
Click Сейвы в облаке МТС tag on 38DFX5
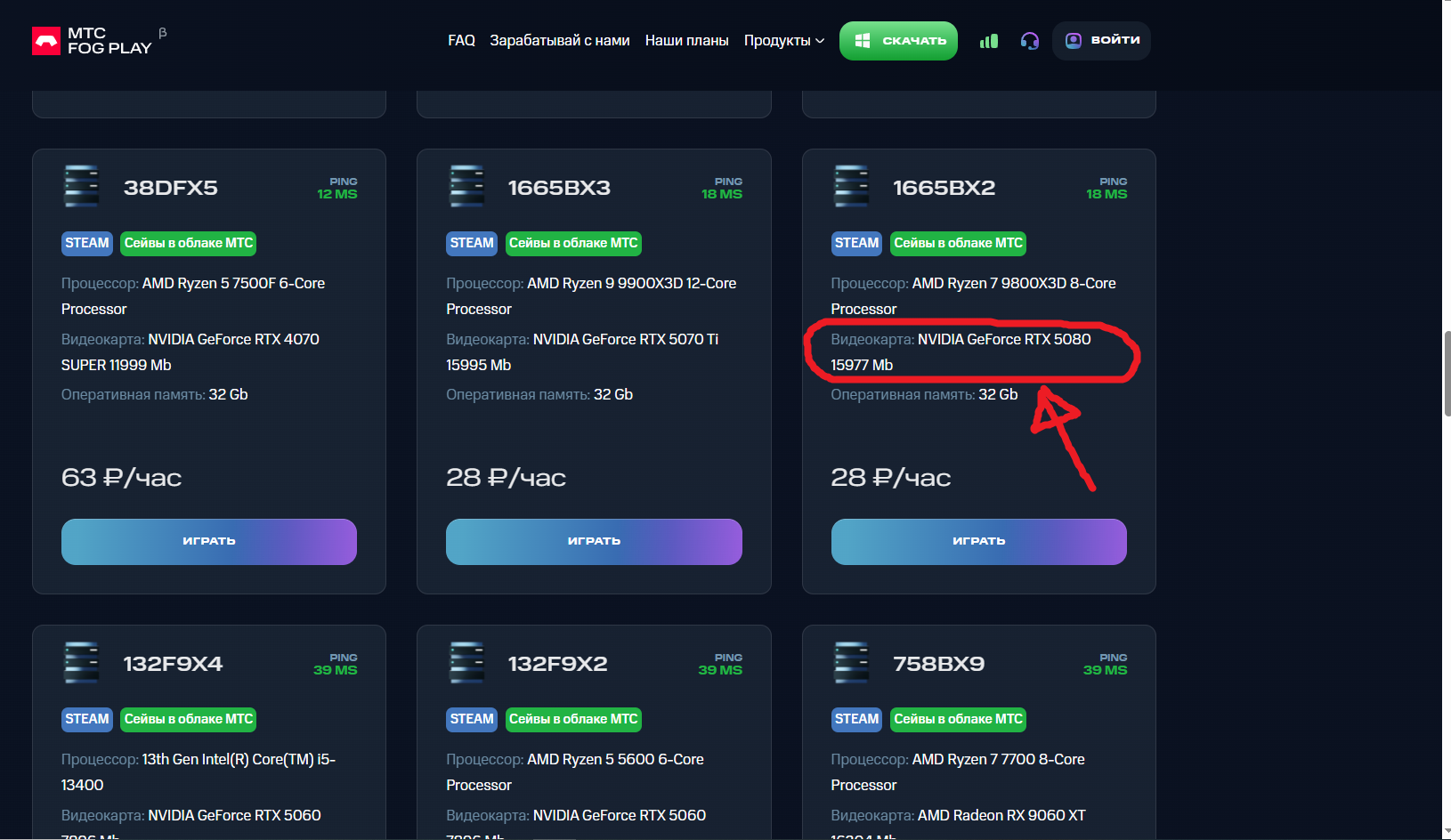[x=189, y=243]
